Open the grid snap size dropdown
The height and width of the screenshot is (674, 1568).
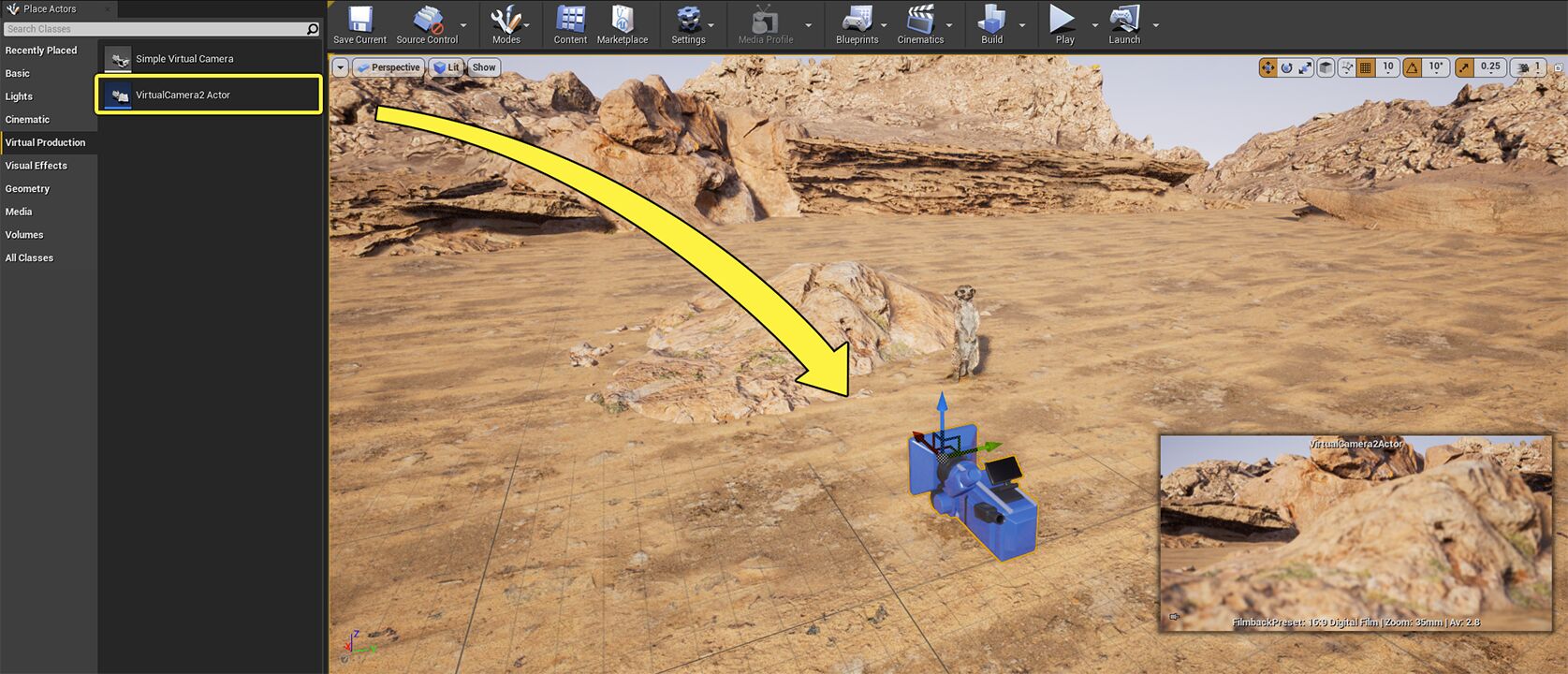(1388, 67)
